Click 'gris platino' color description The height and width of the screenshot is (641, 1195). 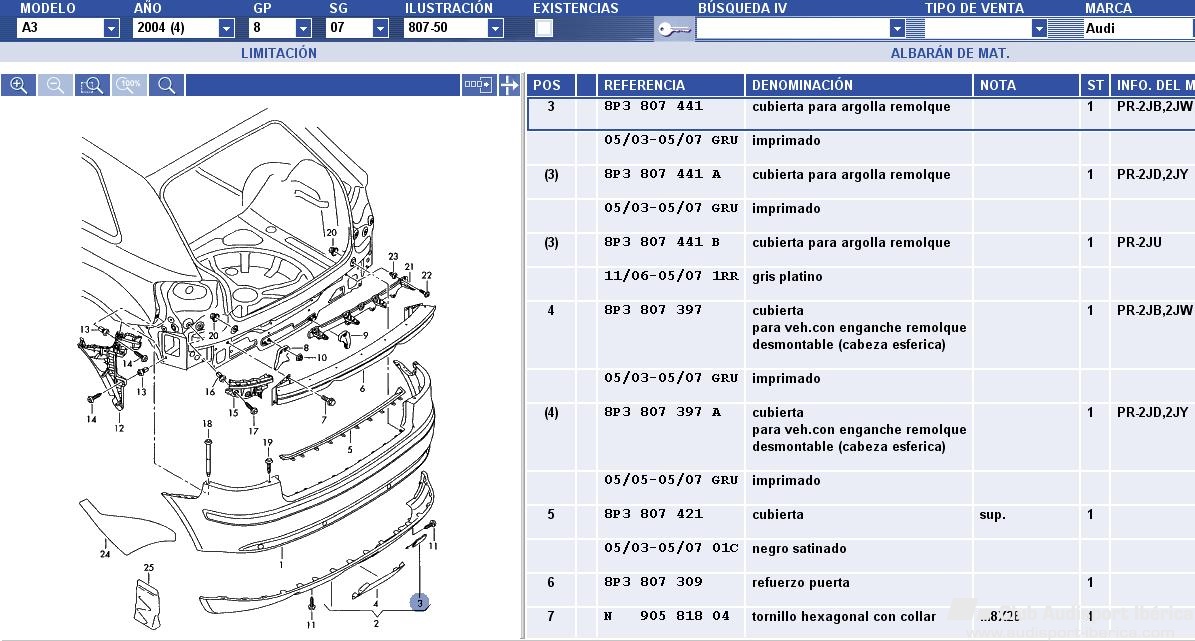click(x=787, y=277)
